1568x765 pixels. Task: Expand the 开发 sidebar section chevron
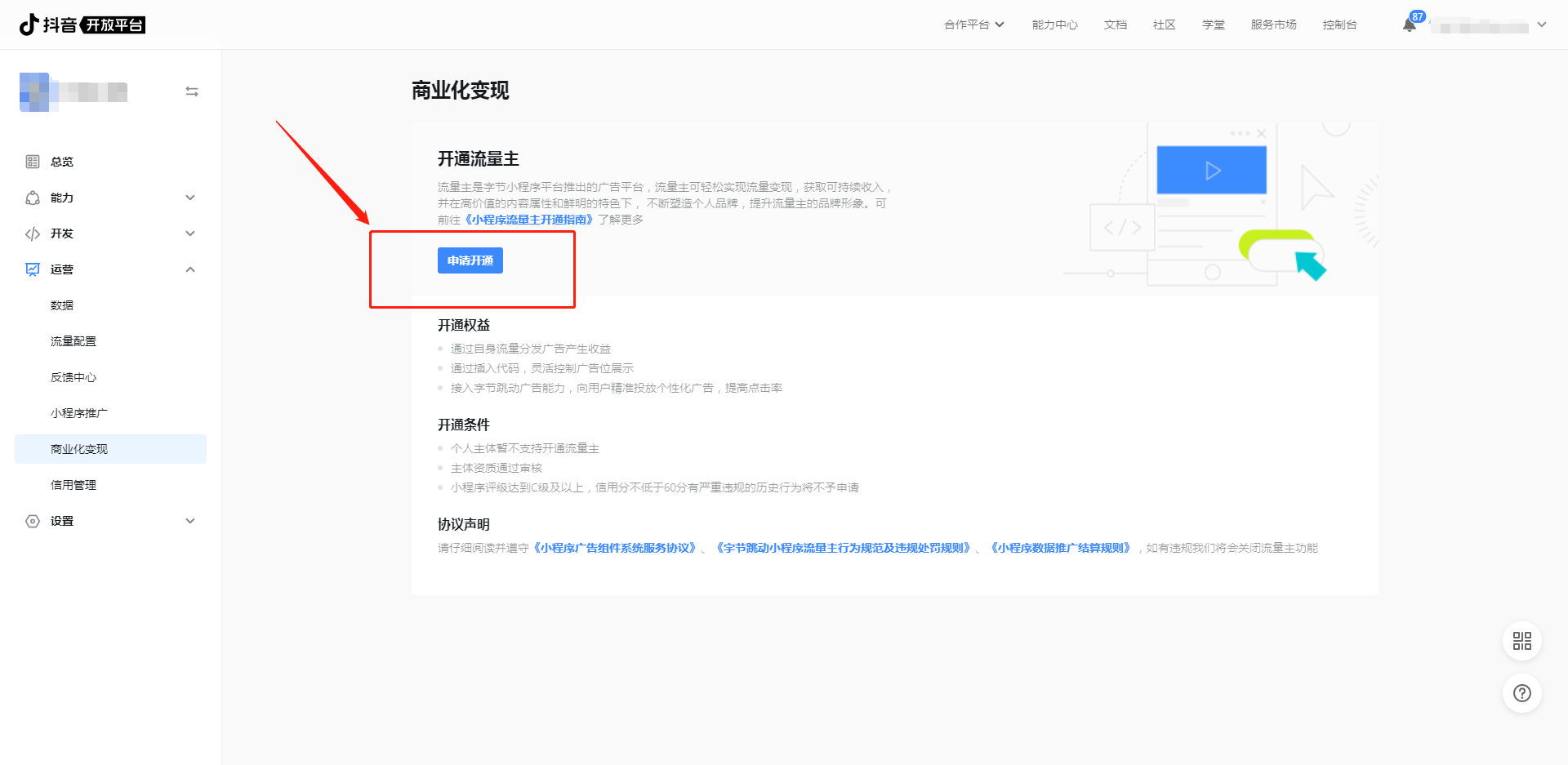point(190,234)
